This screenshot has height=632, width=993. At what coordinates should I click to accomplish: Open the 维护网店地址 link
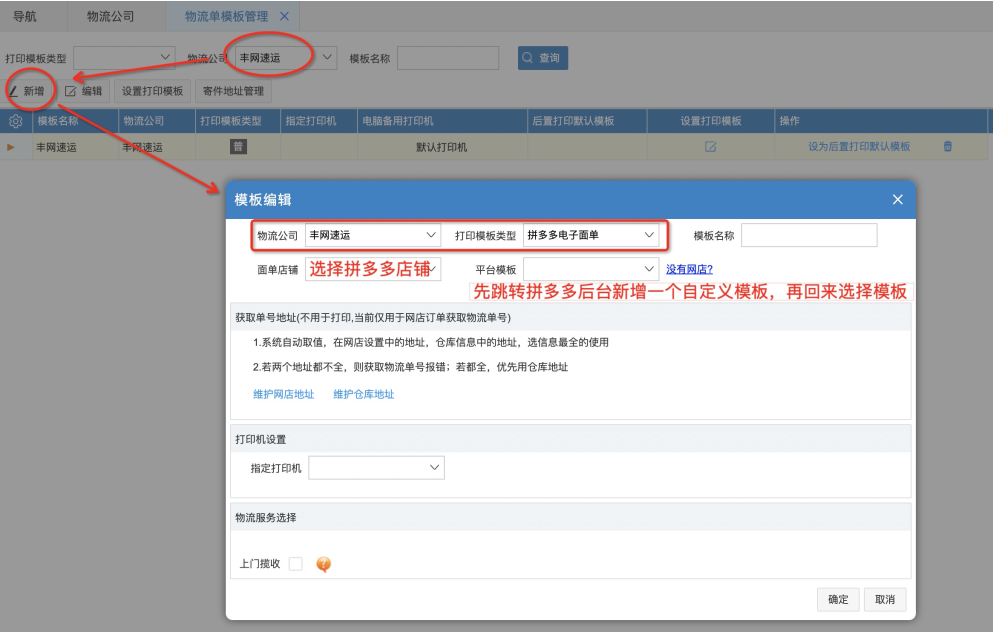click(284, 394)
